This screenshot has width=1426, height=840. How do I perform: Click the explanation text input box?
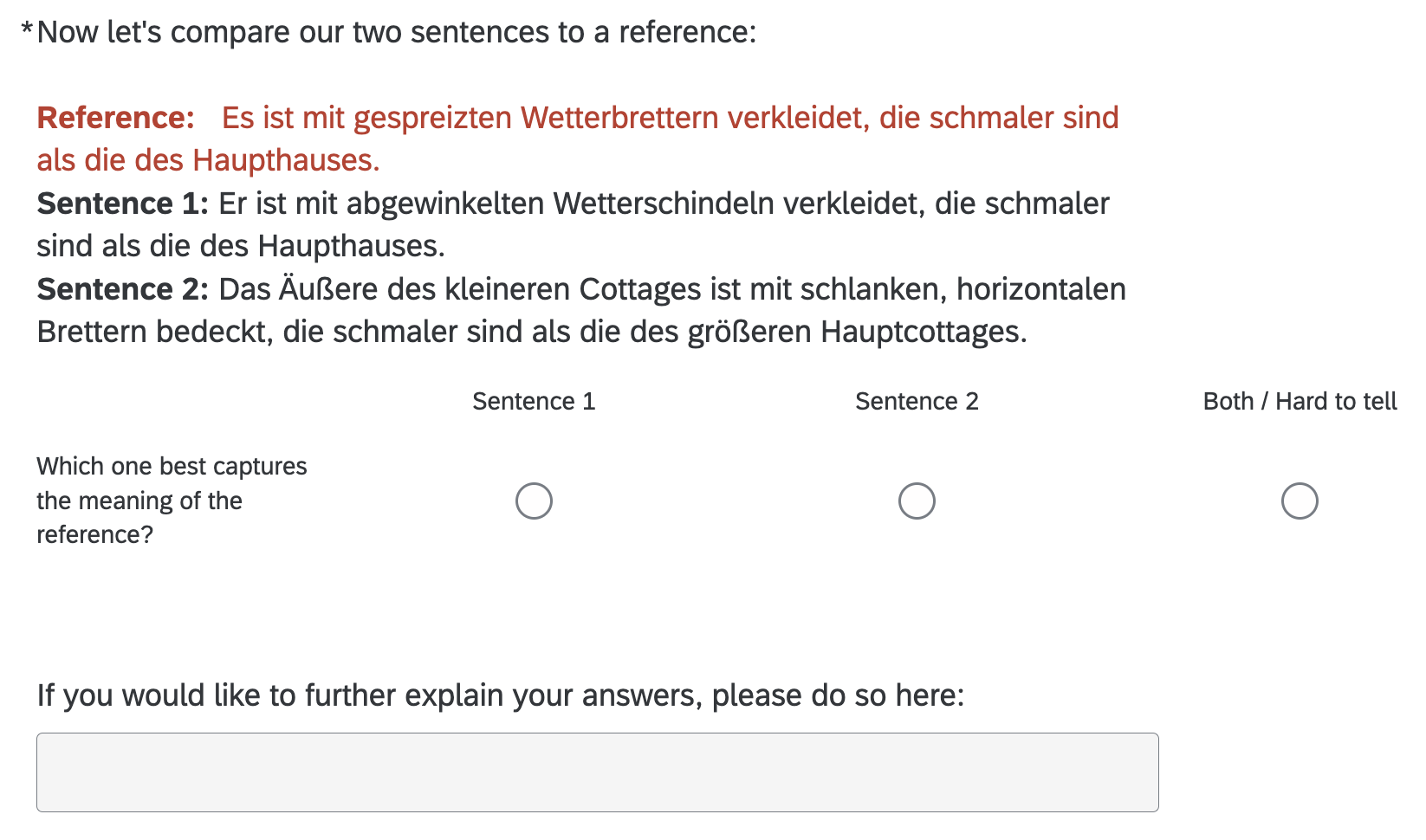(x=597, y=772)
